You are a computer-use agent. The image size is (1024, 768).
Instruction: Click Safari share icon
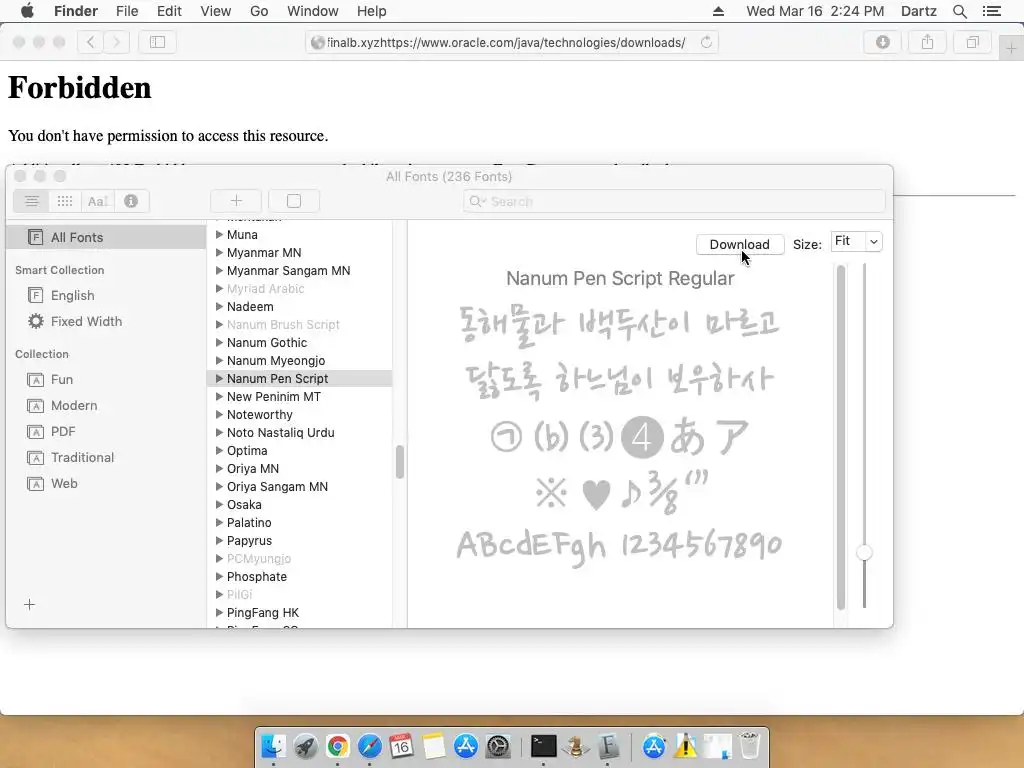click(927, 42)
